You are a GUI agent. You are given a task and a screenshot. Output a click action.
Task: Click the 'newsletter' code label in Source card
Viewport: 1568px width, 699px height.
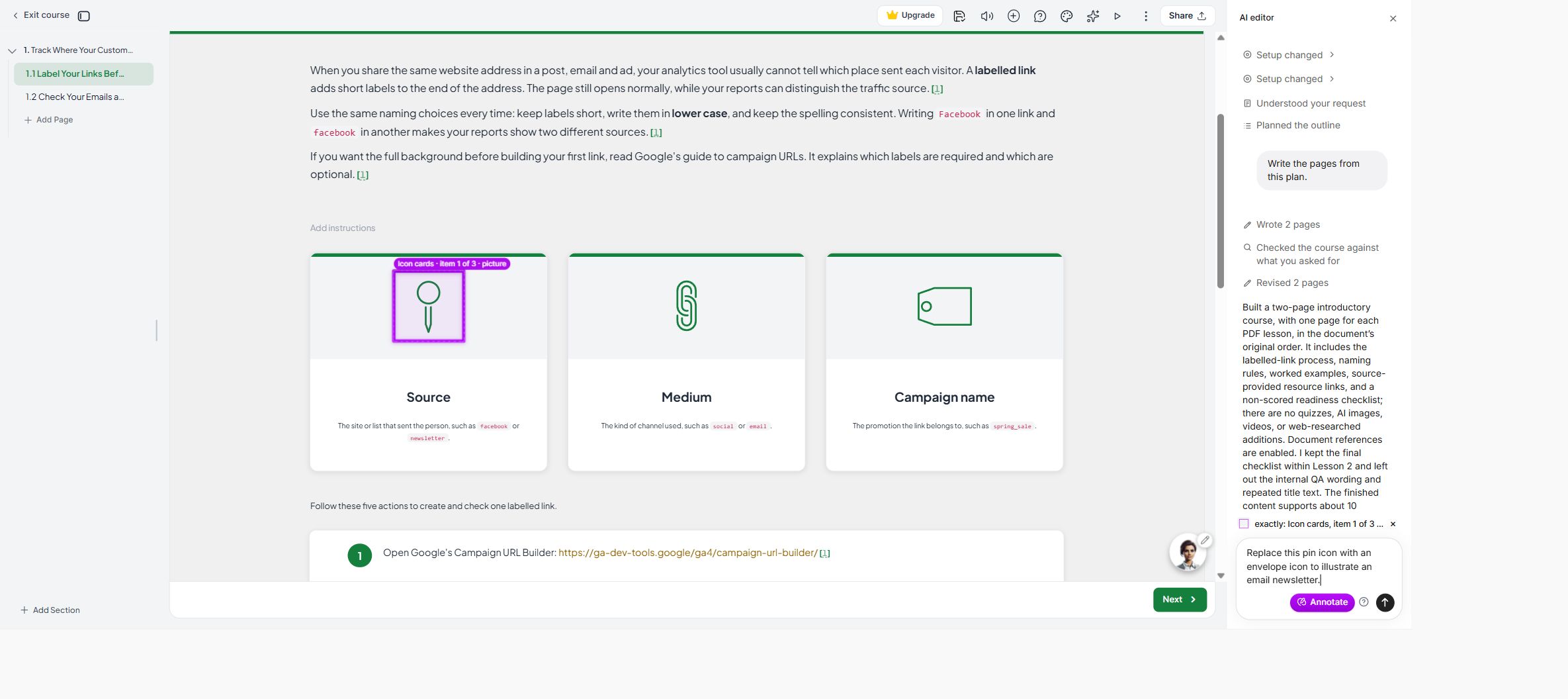tap(427, 438)
